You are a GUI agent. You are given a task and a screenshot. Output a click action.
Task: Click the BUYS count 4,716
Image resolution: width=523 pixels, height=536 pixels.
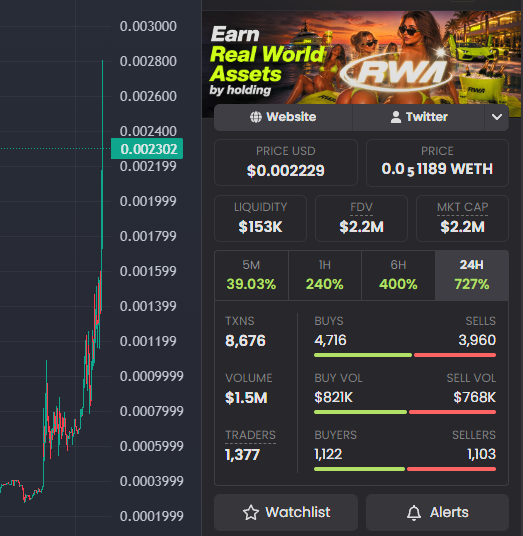point(330,340)
